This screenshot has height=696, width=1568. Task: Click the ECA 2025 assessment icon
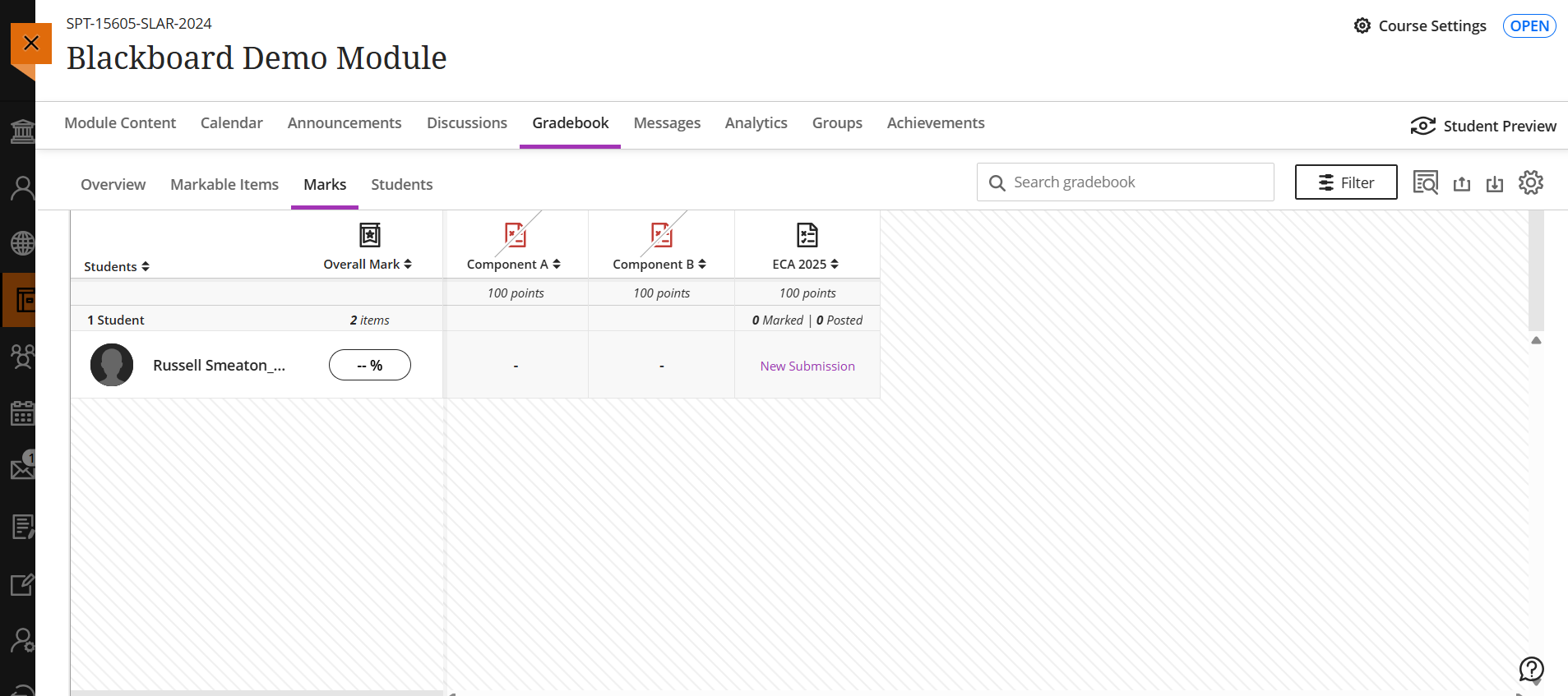pos(807,235)
